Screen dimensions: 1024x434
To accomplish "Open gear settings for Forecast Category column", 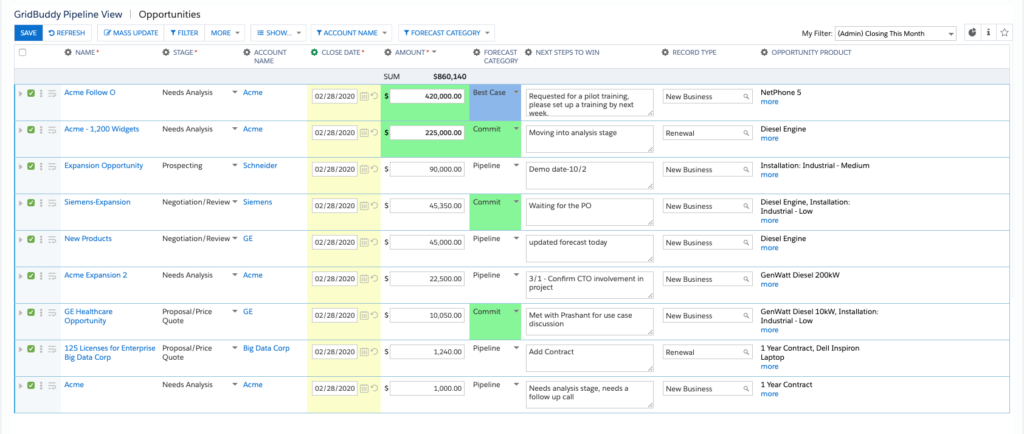I will click(476, 53).
